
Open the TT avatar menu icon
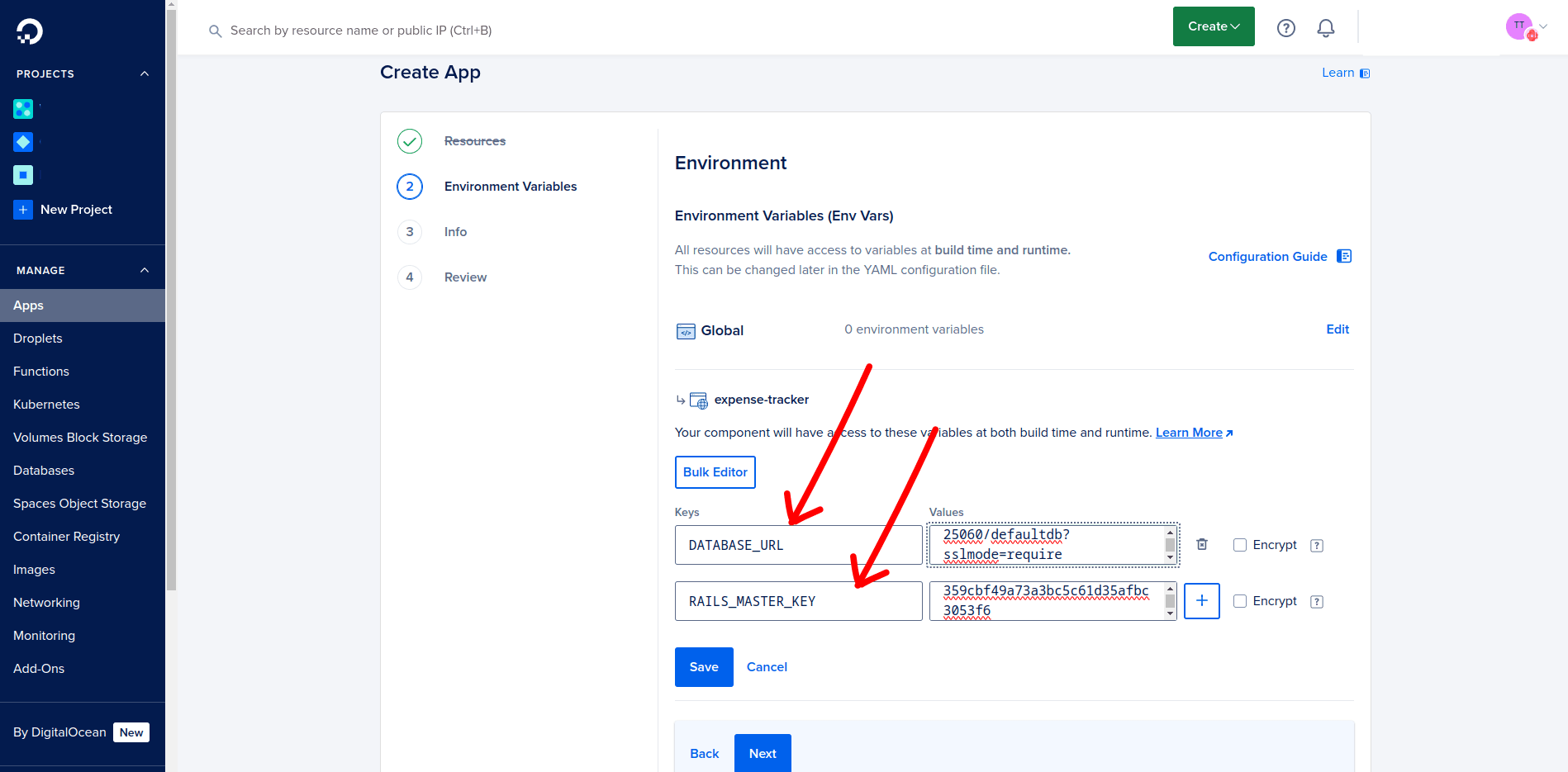coord(1520,26)
